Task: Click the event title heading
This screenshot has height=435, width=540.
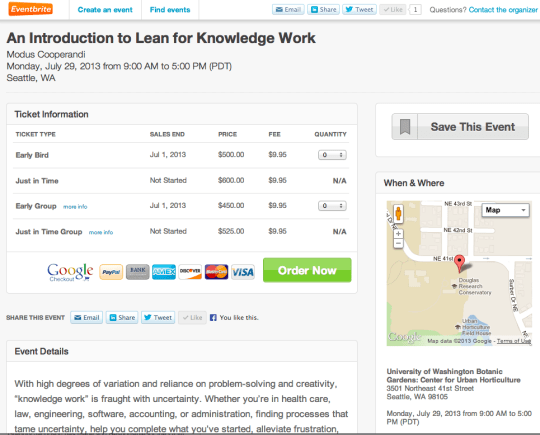Action: click(161, 38)
